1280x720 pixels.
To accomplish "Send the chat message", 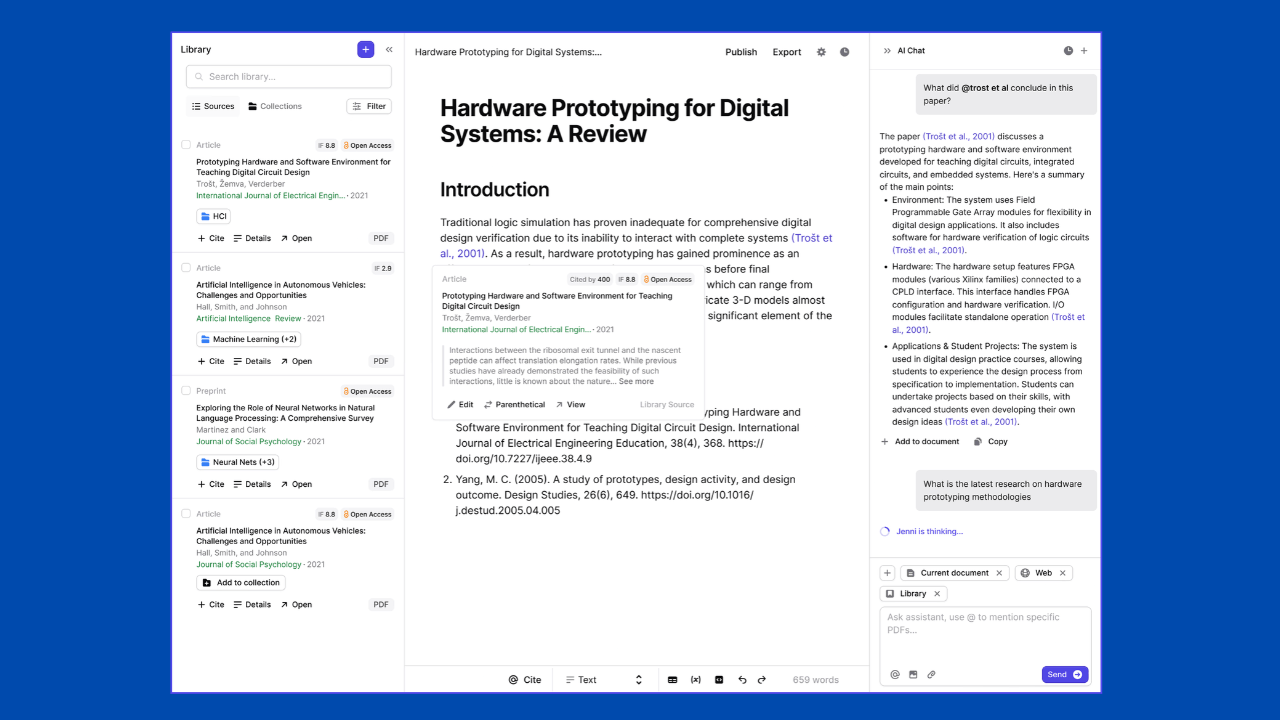I will click(x=1065, y=675).
